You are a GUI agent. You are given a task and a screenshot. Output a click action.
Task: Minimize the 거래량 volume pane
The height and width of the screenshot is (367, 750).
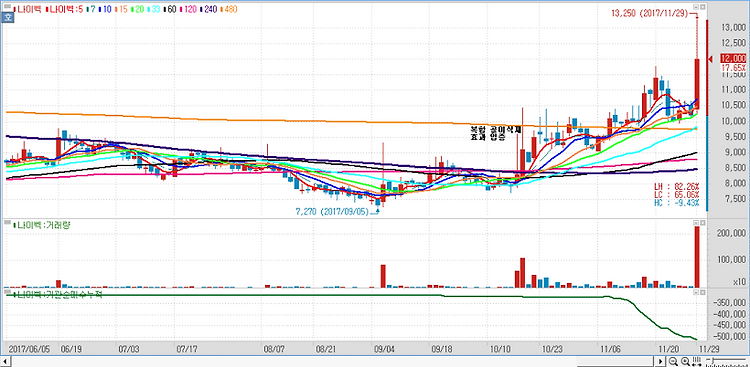(x=696, y=223)
